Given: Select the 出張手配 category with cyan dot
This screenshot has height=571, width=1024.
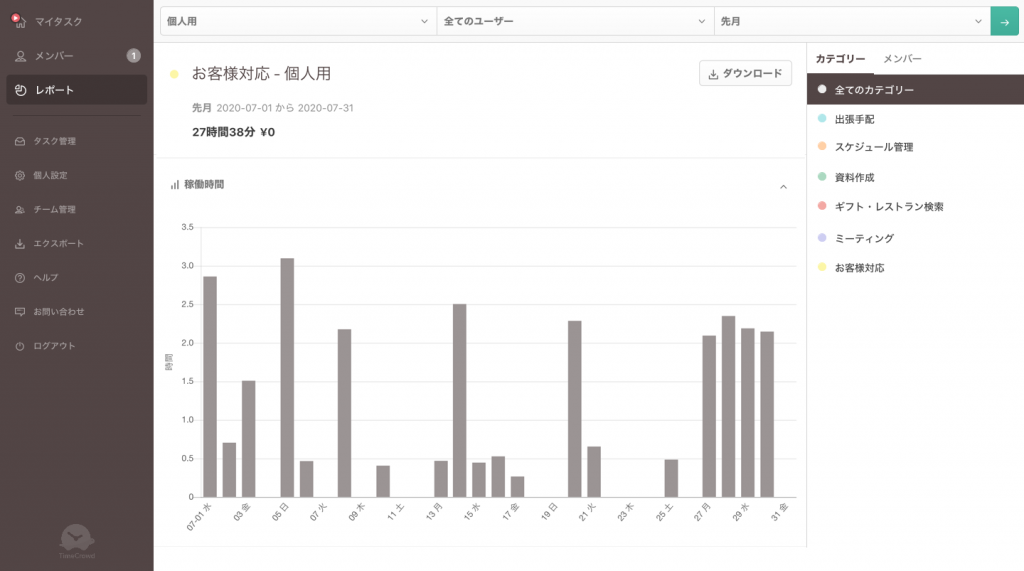Looking at the screenshot, I should tap(854, 119).
